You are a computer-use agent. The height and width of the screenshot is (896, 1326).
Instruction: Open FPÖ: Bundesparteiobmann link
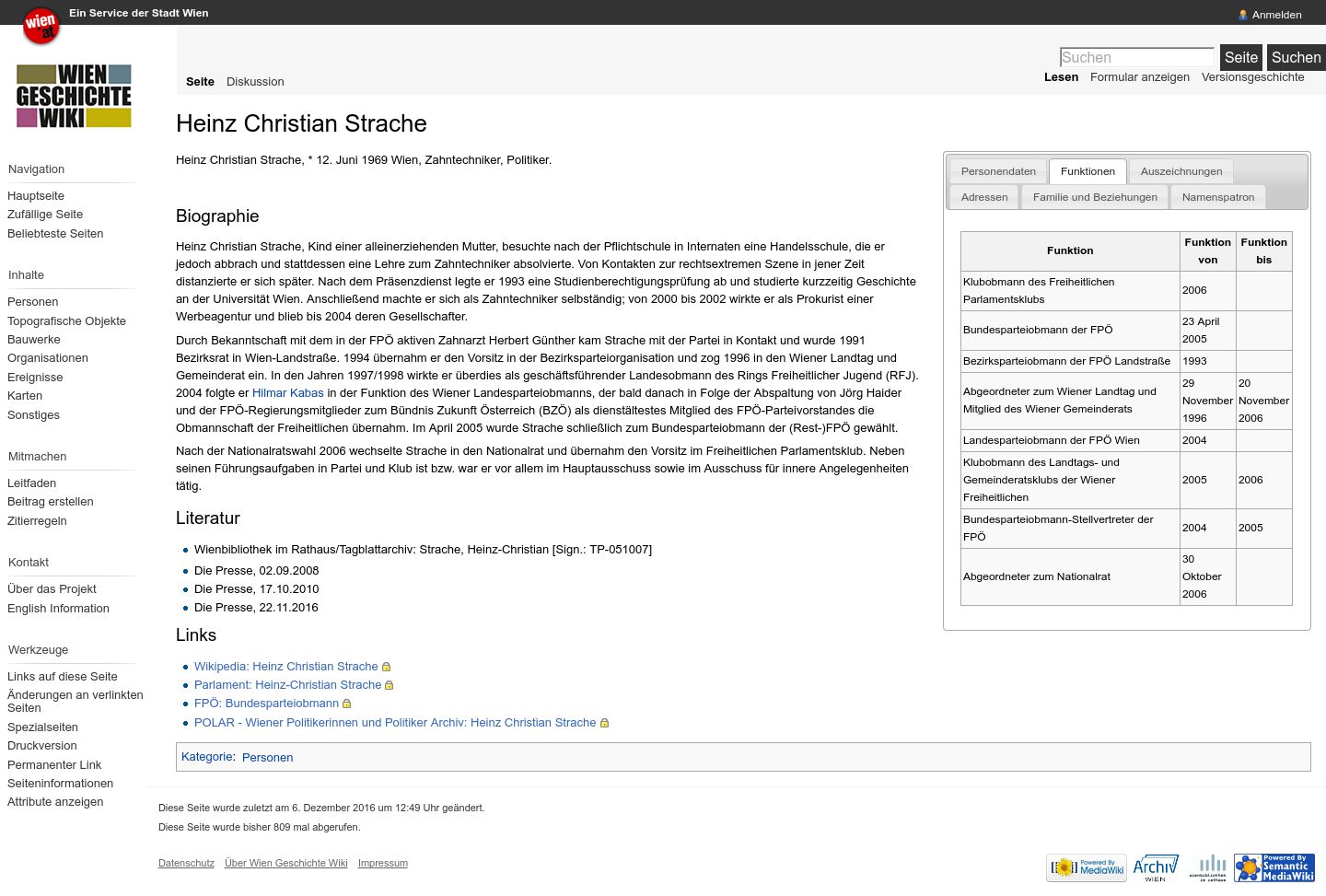pyautogui.click(x=266, y=704)
